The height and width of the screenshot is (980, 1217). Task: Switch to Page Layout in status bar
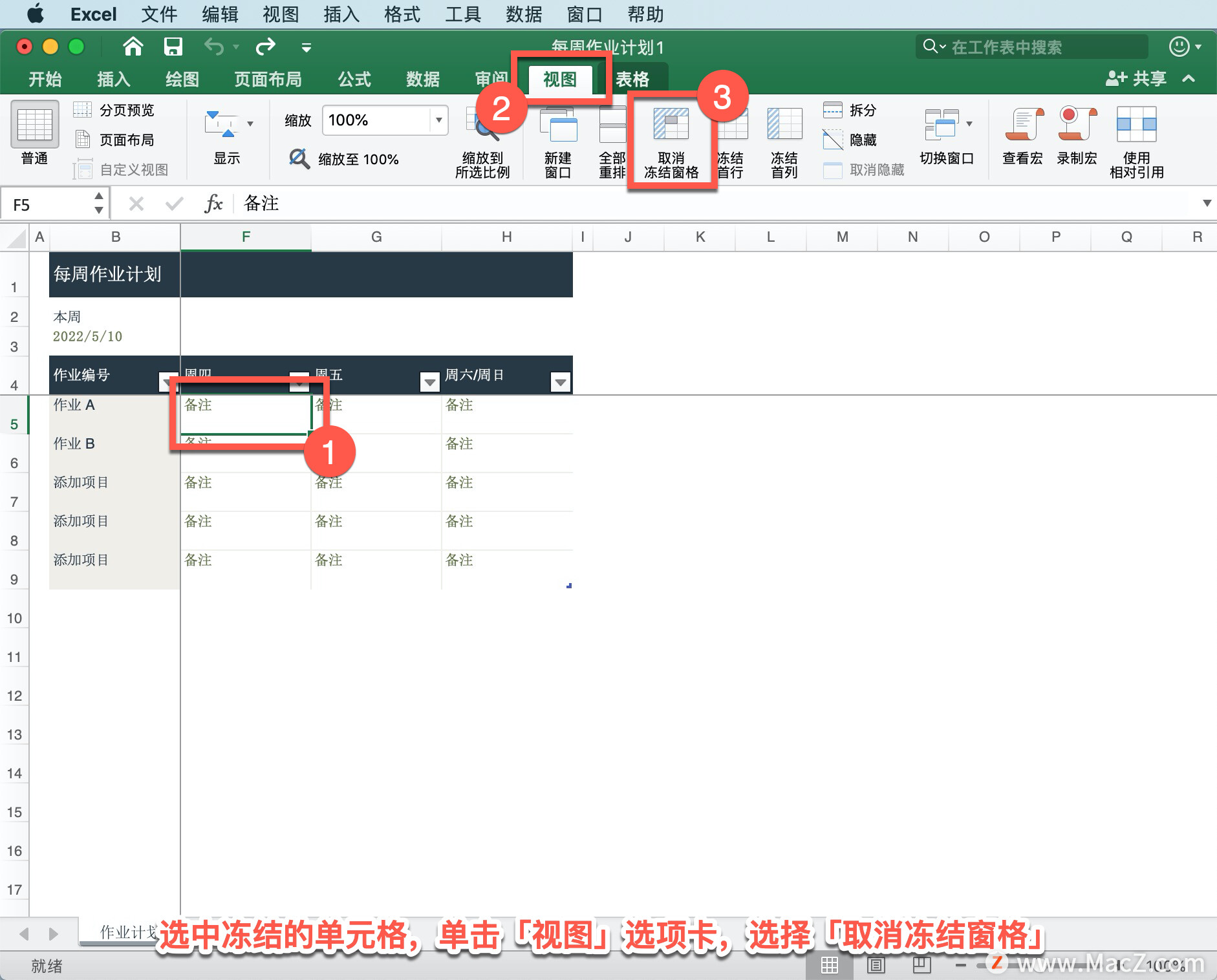click(876, 966)
